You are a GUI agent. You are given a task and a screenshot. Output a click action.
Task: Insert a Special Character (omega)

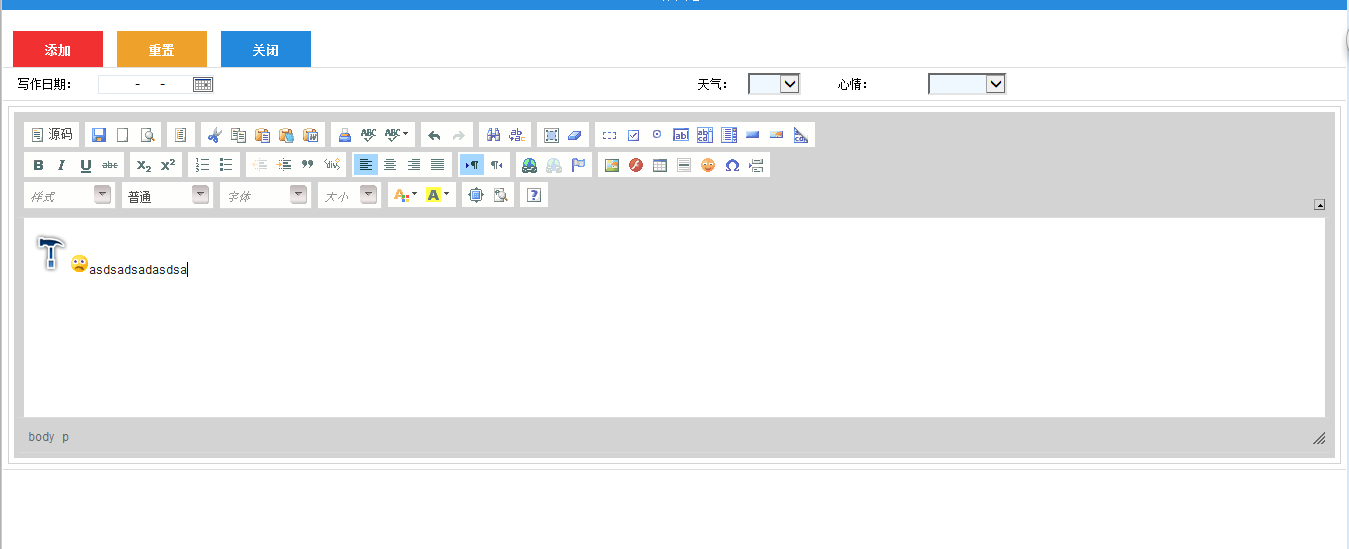732,165
